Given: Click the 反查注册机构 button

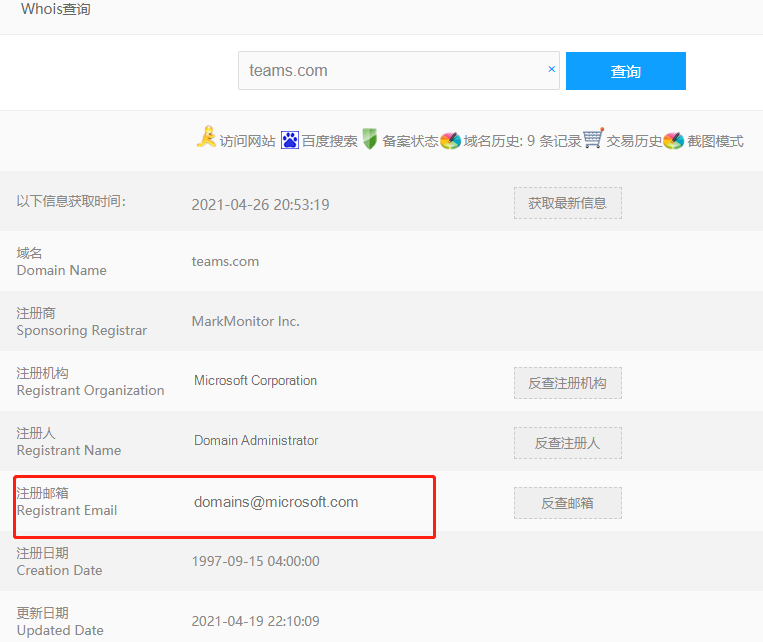Looking at the screenshot, I should coord(567,383).
